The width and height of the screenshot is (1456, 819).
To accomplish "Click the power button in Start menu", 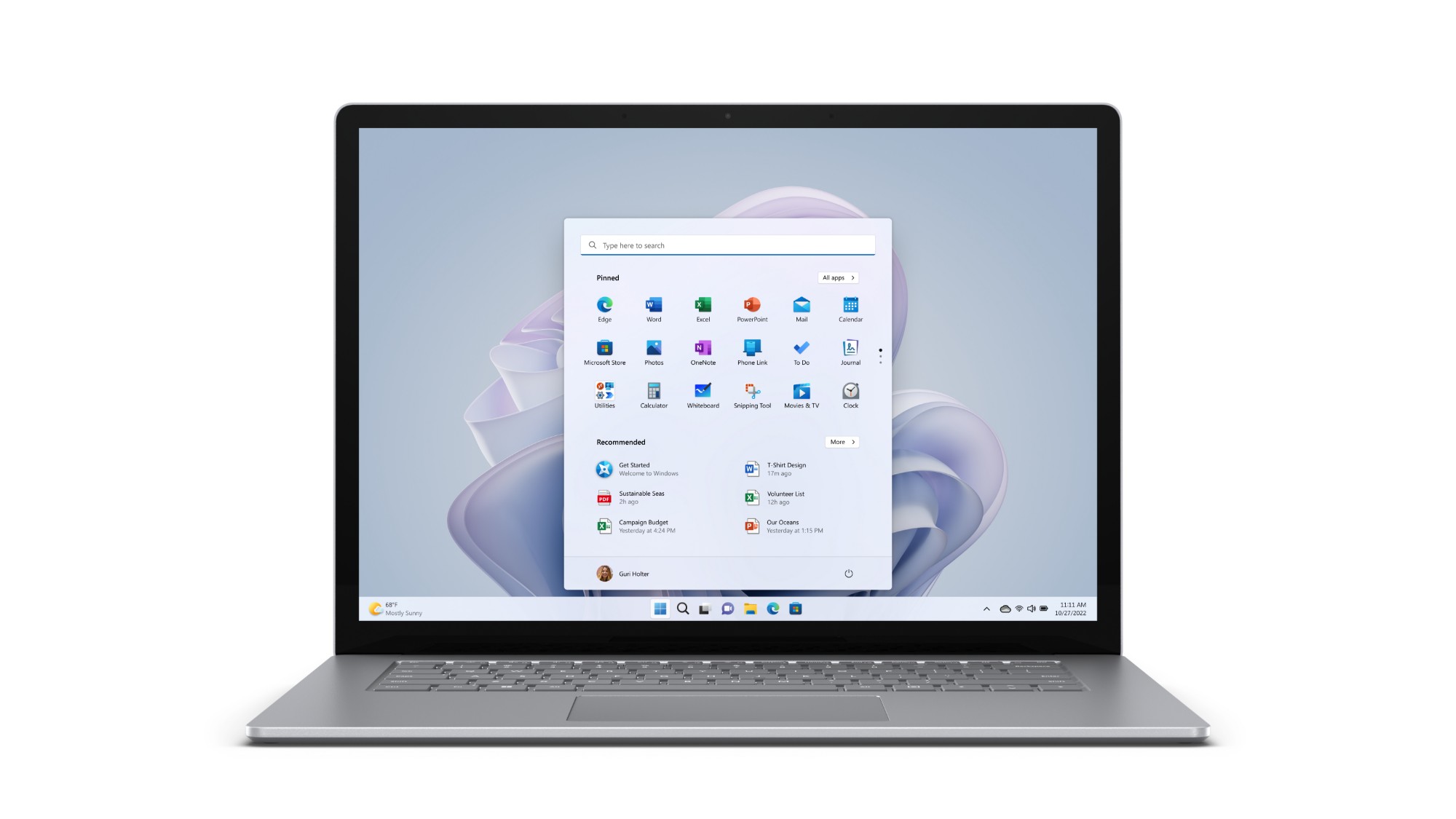I will 848,573.
